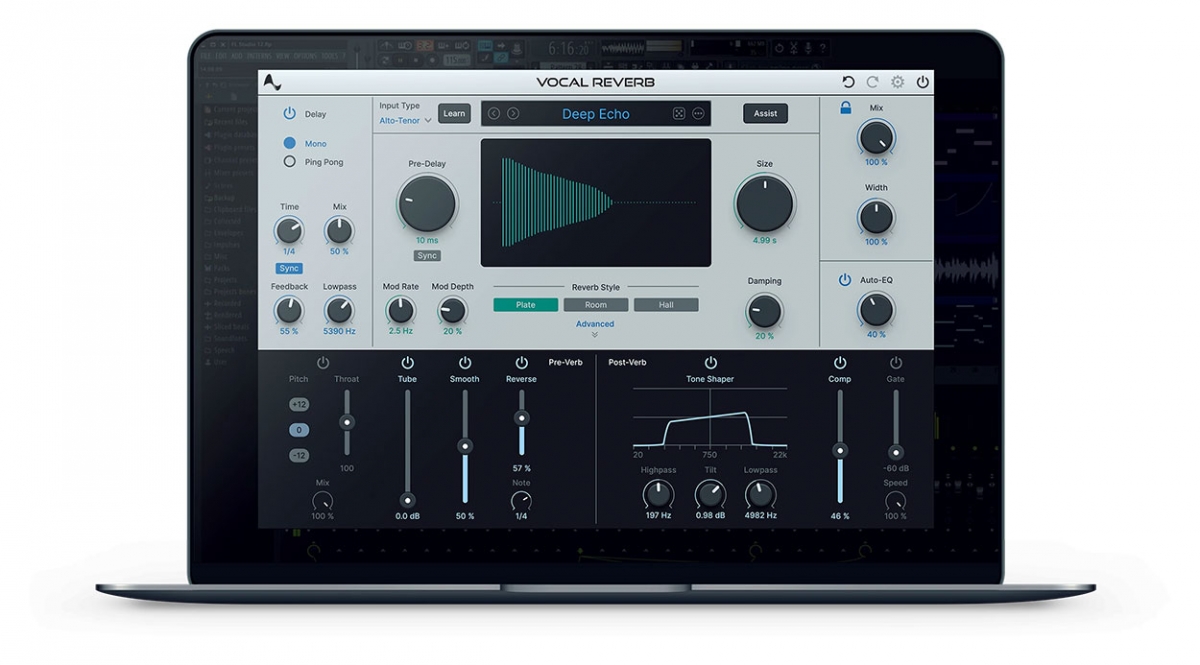1200x665 pixels.
Task: Click the Tone Shaper Lowpass knob at 4982 Hz
Action: tap(760, 494)
